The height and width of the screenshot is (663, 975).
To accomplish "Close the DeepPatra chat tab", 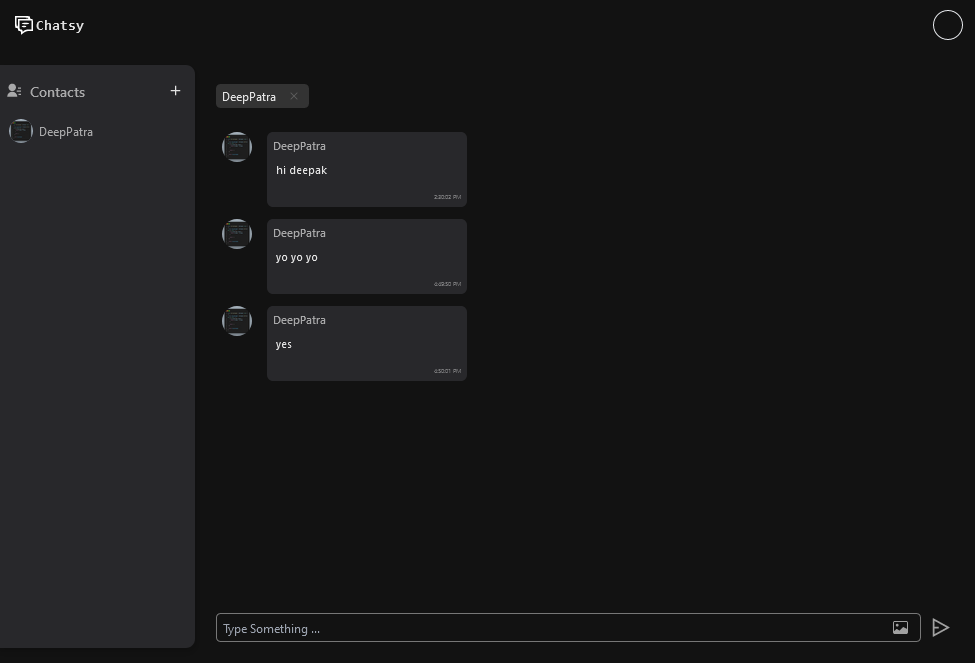I will [294, 96].
